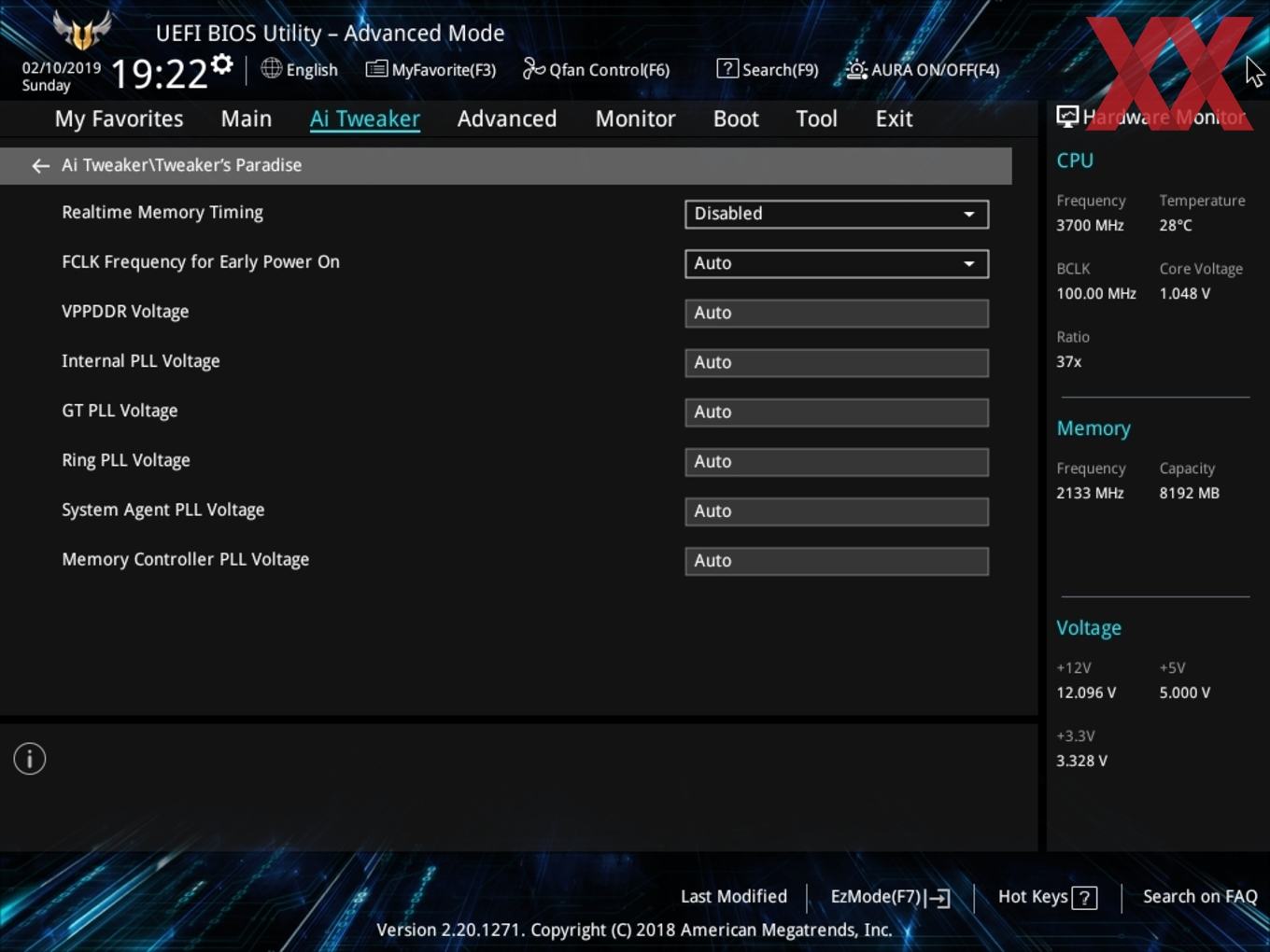This screenshot has height=952, width=1270.
Task: Select English language option
Action: (312, 70)
